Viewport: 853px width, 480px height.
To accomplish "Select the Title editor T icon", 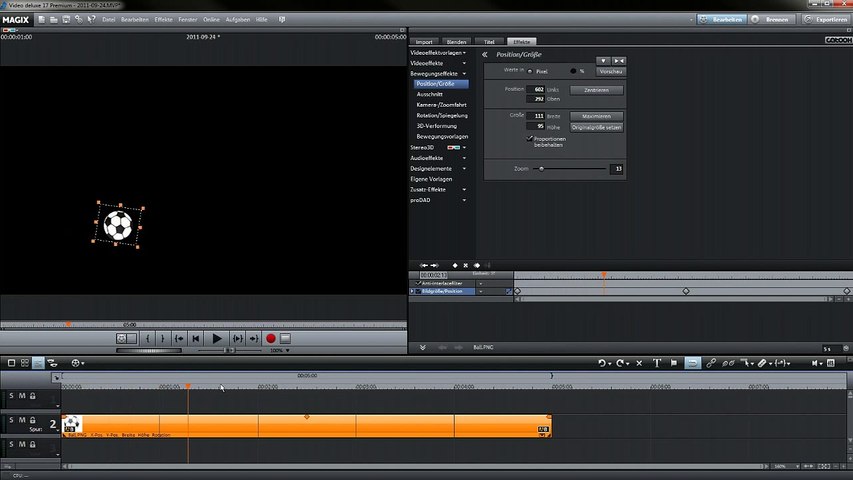I will [x=656, y=363].
